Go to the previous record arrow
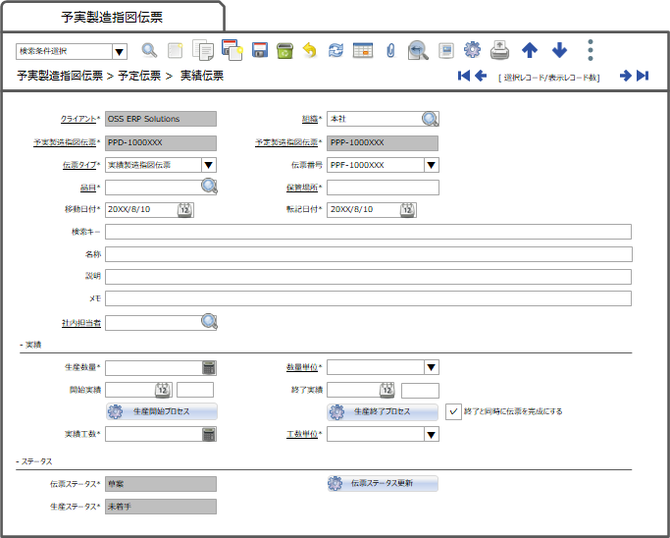This screenshot has width=670, height=538. click(x=481, y=76)
